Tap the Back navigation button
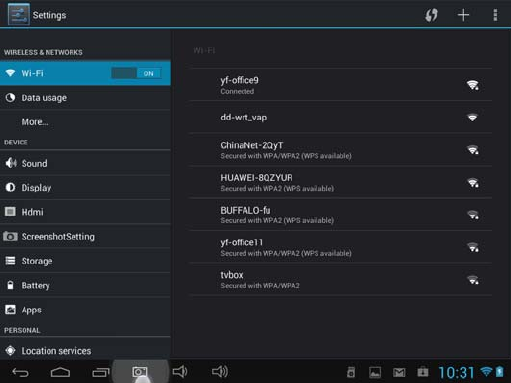This screenshot has height=383, width=511. [x=20, y=372]
